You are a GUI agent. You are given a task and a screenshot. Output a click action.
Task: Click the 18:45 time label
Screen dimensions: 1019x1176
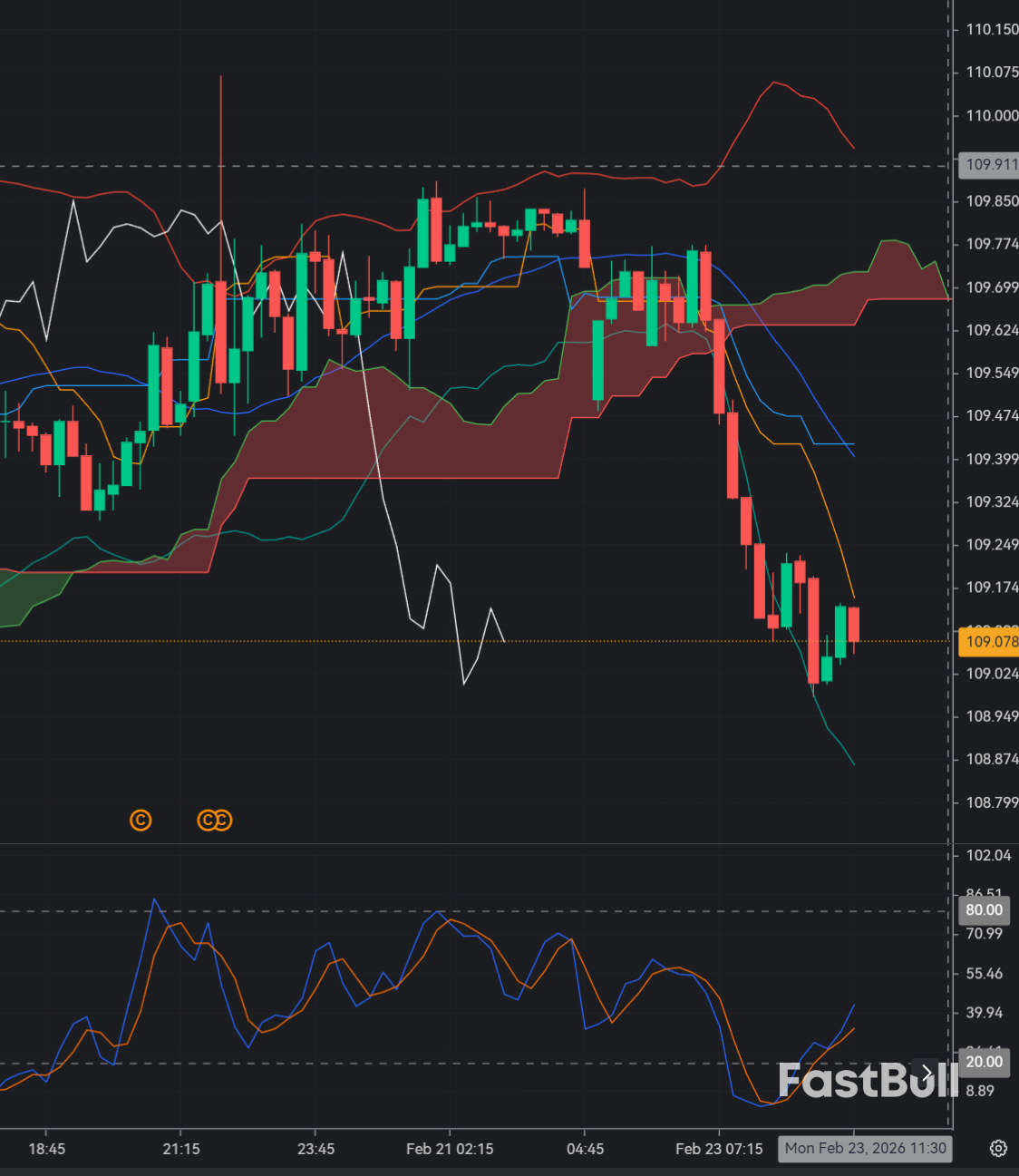(47, 1148)
